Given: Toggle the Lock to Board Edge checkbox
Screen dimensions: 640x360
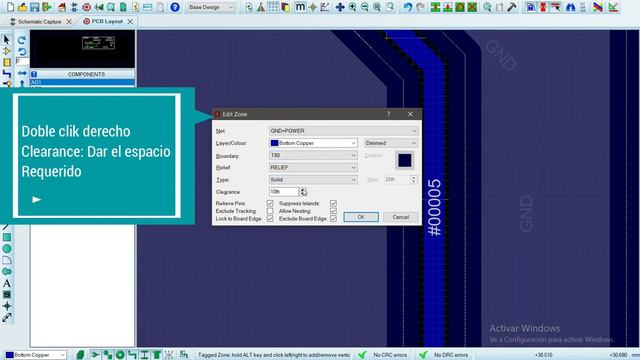Looking at the screenshot, I should [x=270, y=218].
